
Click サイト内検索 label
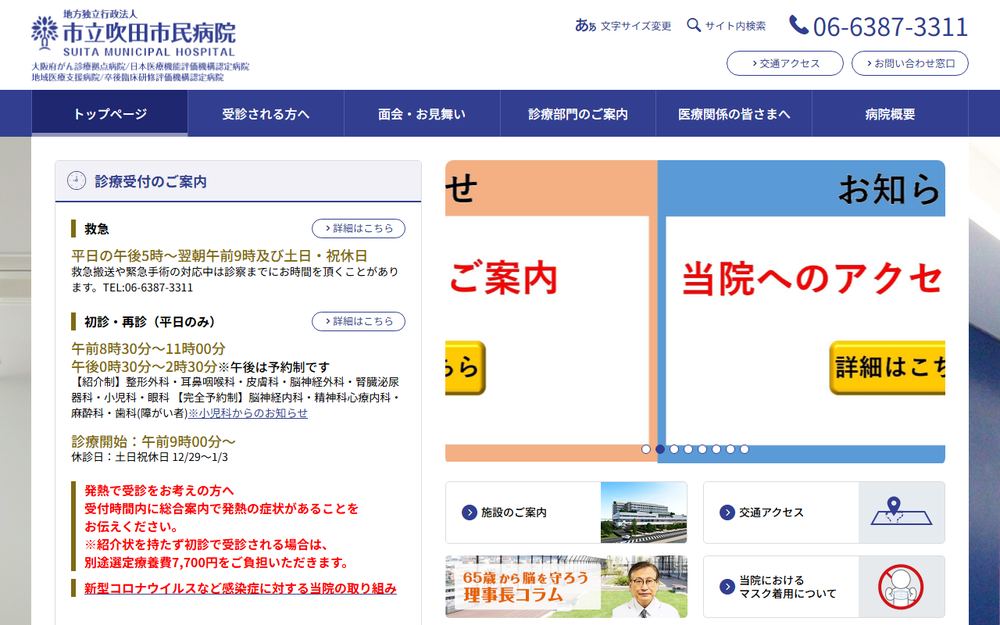(x=735, y=26)
